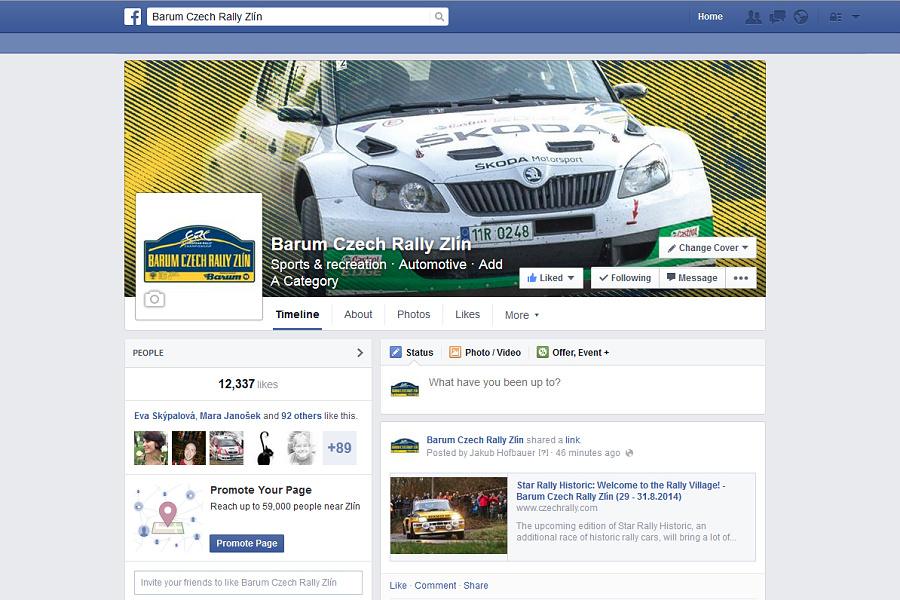This screenshot has width=900, height=600.
Task: Click first liker avatar thumbnail
Action: (x=151, y=448)
